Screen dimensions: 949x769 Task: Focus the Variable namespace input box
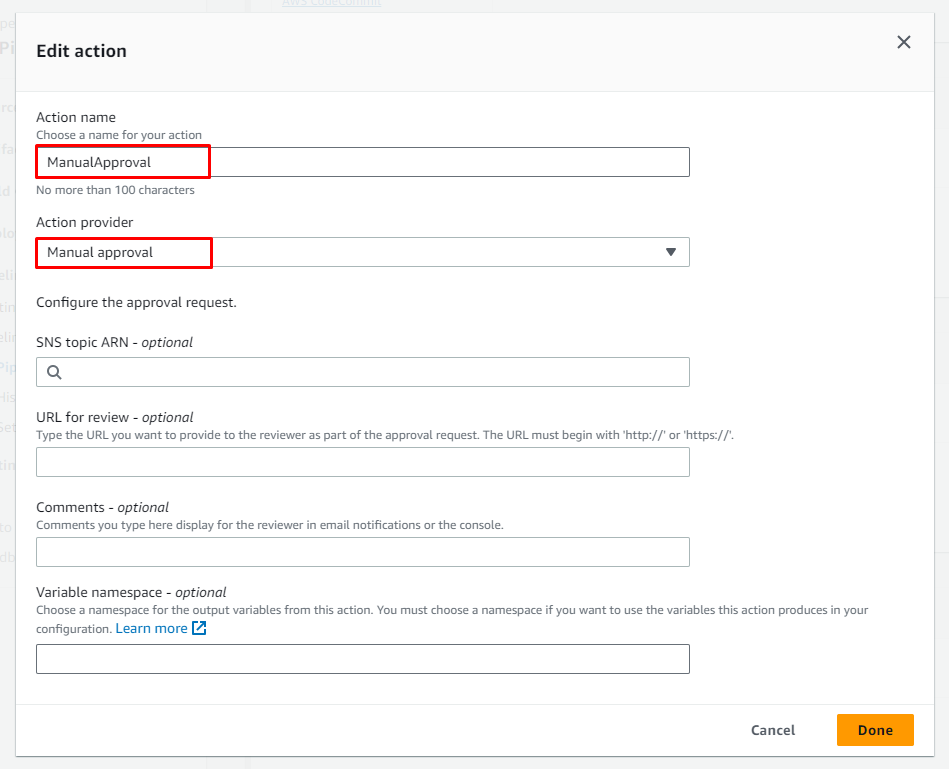point(362,659)
